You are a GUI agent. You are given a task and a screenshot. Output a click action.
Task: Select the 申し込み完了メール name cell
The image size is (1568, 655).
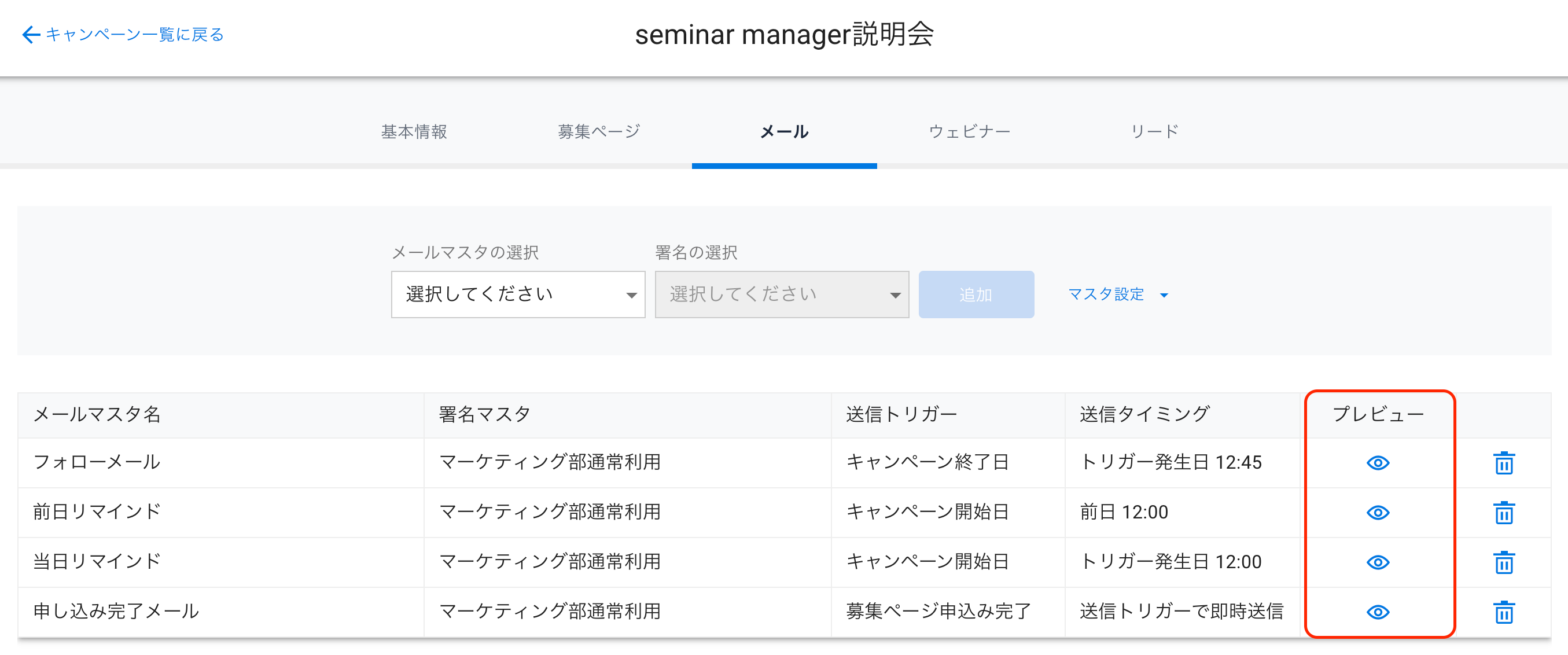tap(221, 612)
